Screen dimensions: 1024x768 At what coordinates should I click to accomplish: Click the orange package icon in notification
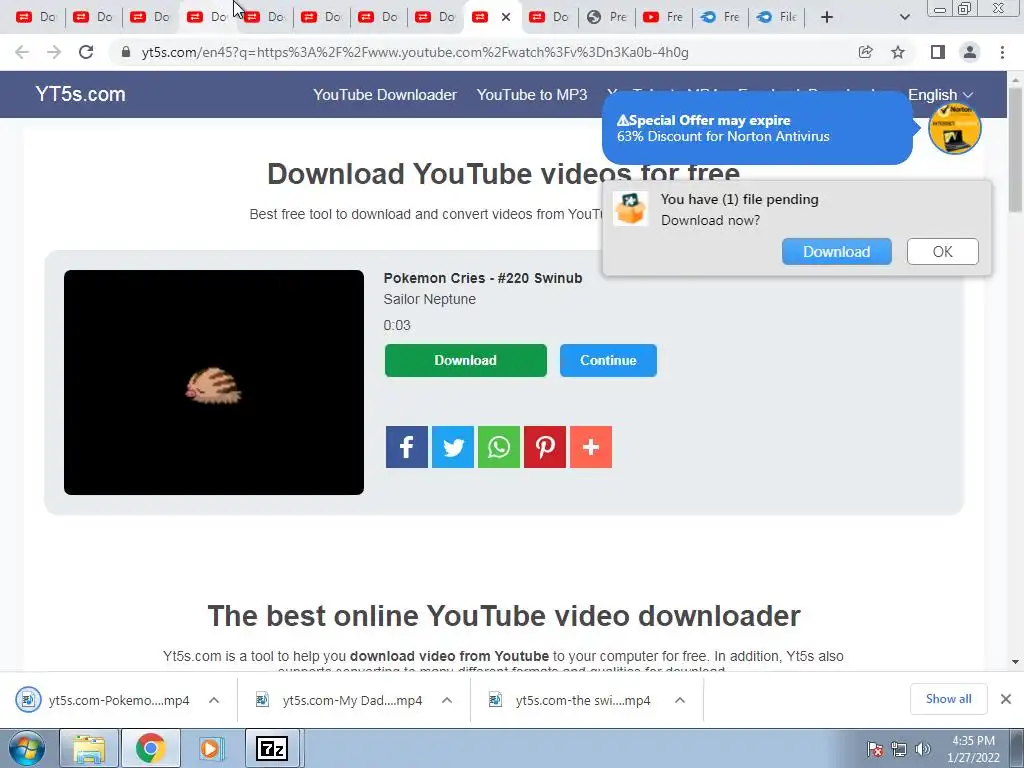[630, 209]
